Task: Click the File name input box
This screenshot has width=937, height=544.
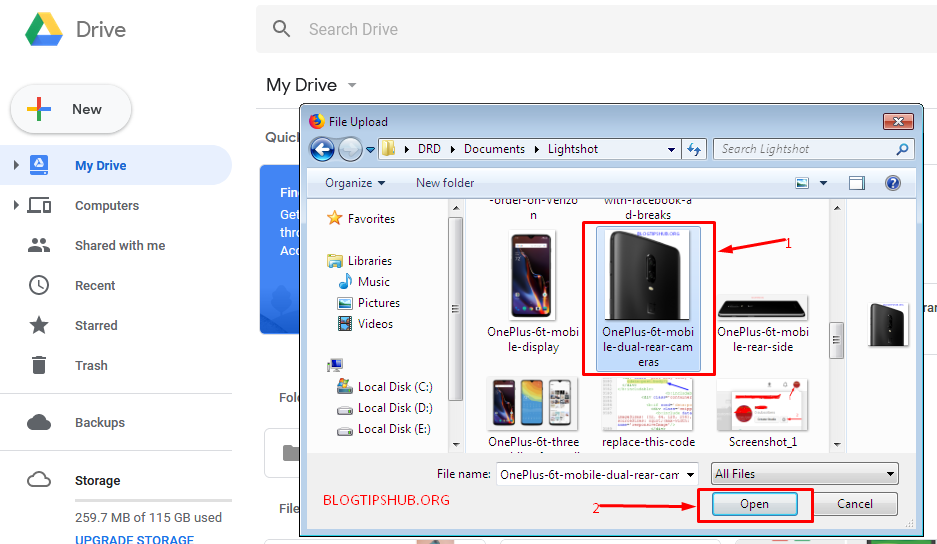Action: pyautogui.click(x=590, y=475)
